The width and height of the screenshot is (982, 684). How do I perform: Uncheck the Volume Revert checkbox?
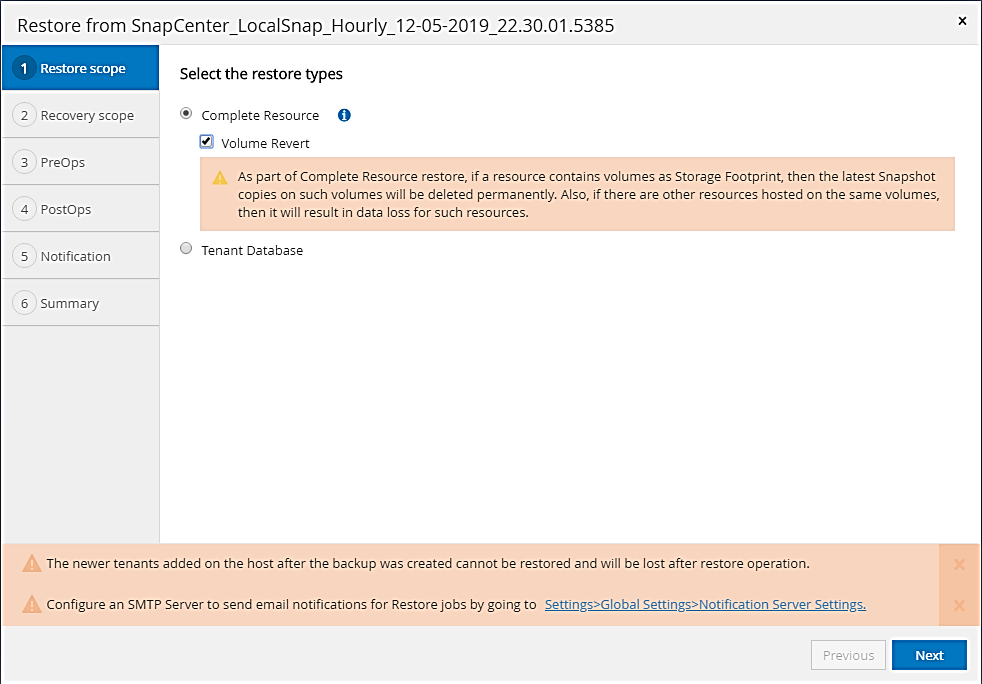(206, 142)
